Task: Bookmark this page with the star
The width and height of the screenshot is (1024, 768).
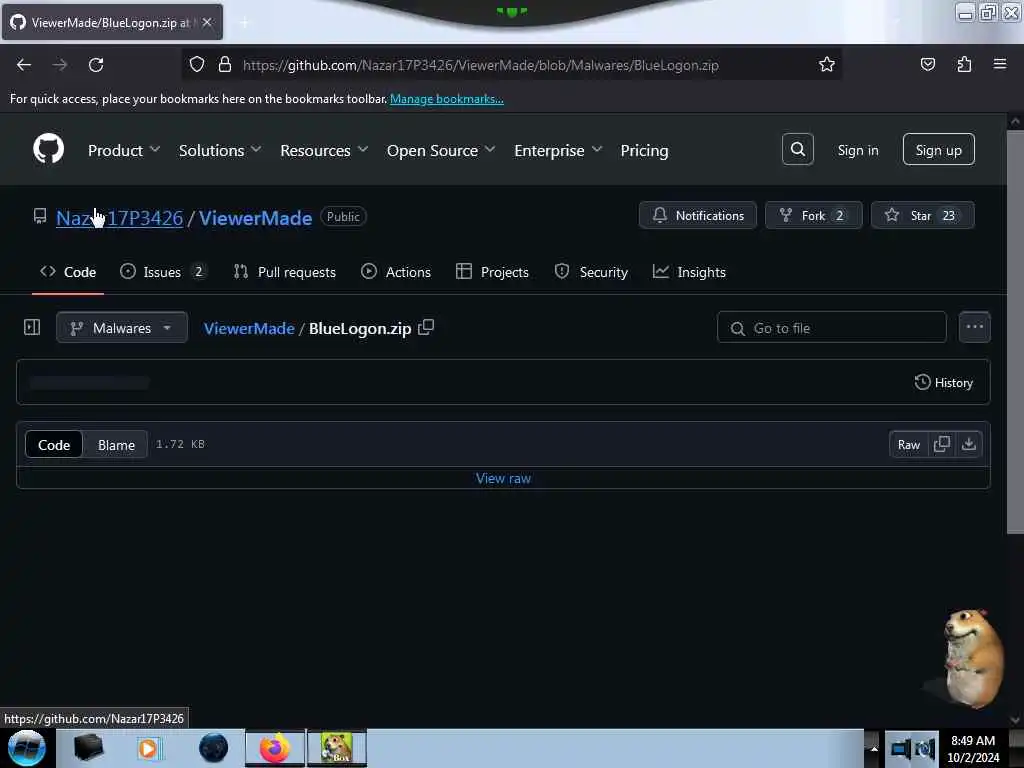Action: pyautogui.click(x=827, y=65)
